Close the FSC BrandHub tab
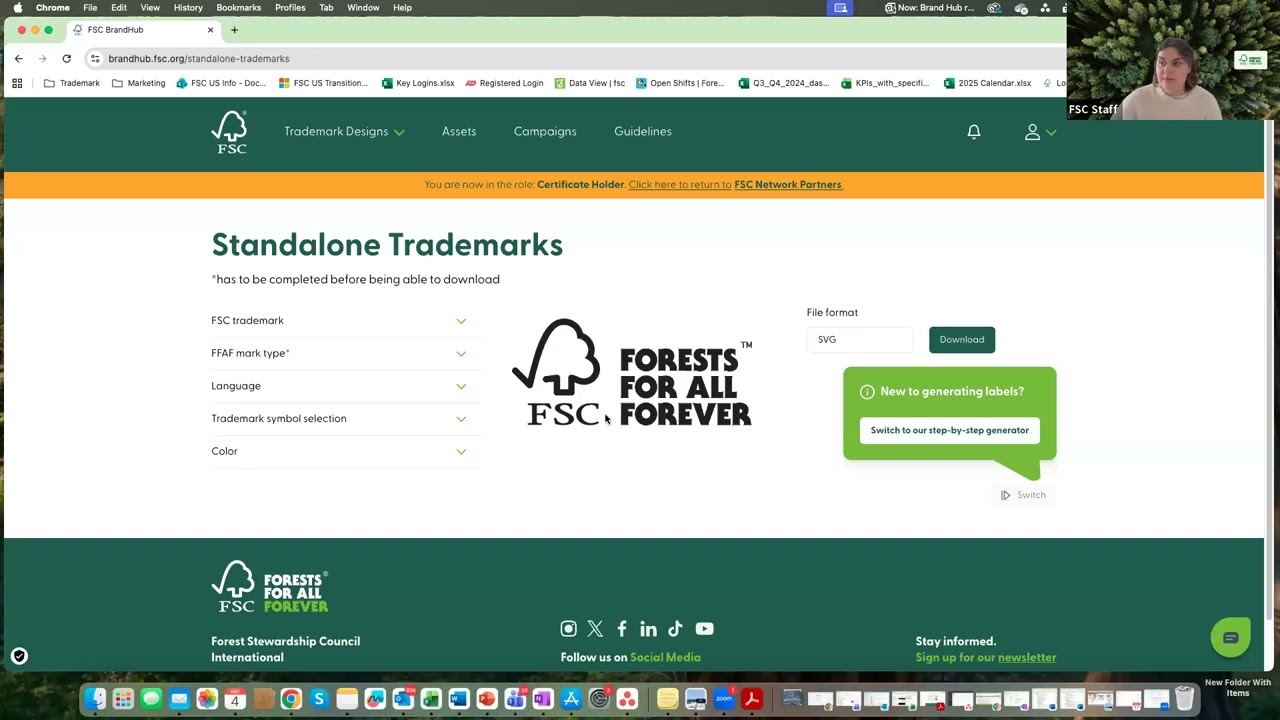 click(x=210, y=30)
